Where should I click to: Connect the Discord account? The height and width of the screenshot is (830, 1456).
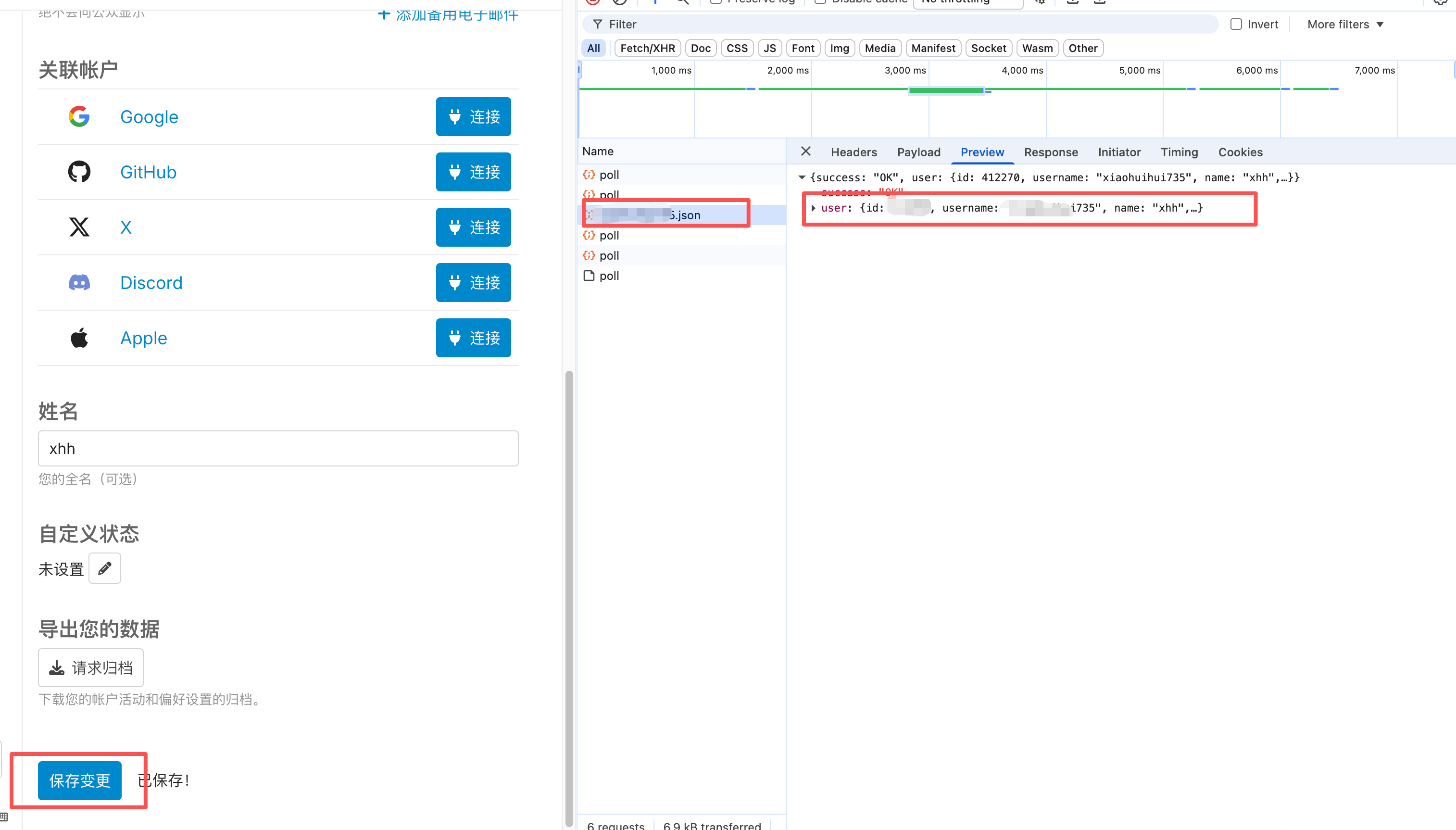click(473, 282)
